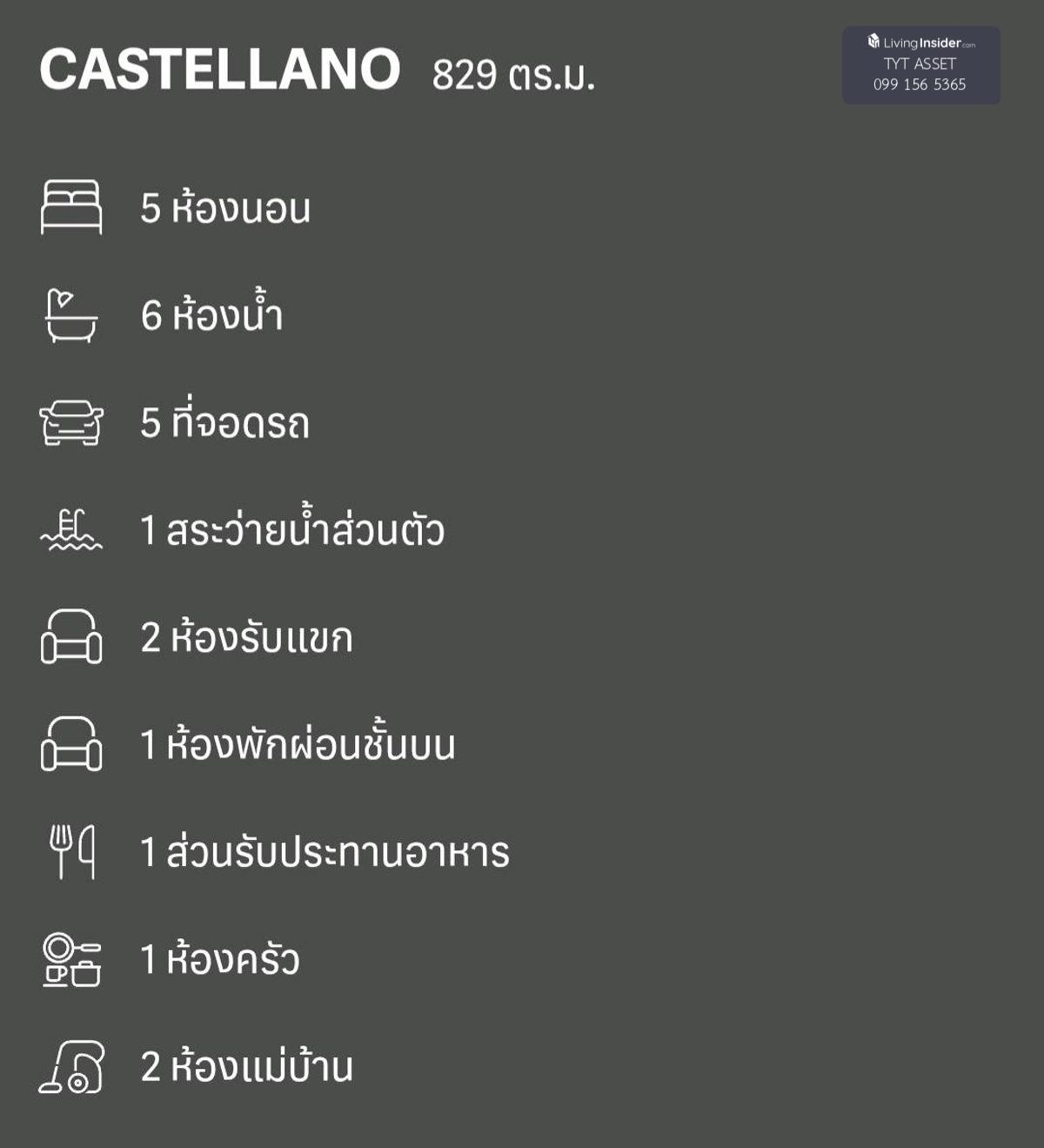1044x1148 pixels.
Task: Click the armchair icon beside ห้องพักผ่อนชั้นบน
Action: pos(71,744)
